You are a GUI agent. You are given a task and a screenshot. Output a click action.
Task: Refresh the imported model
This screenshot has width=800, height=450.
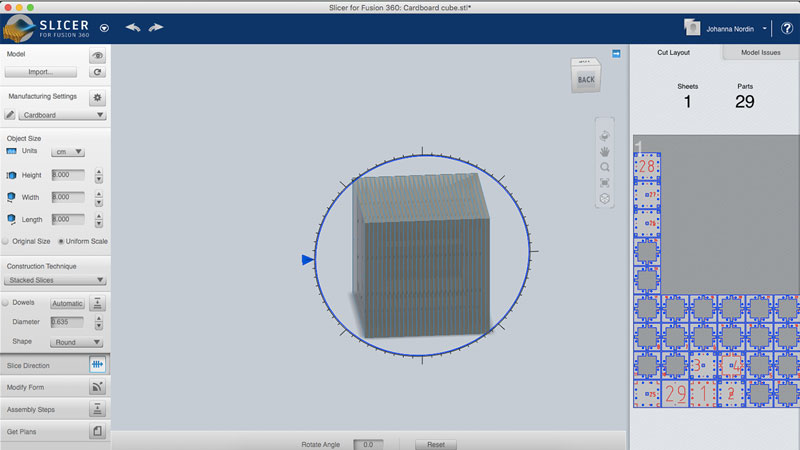point(97,72)
